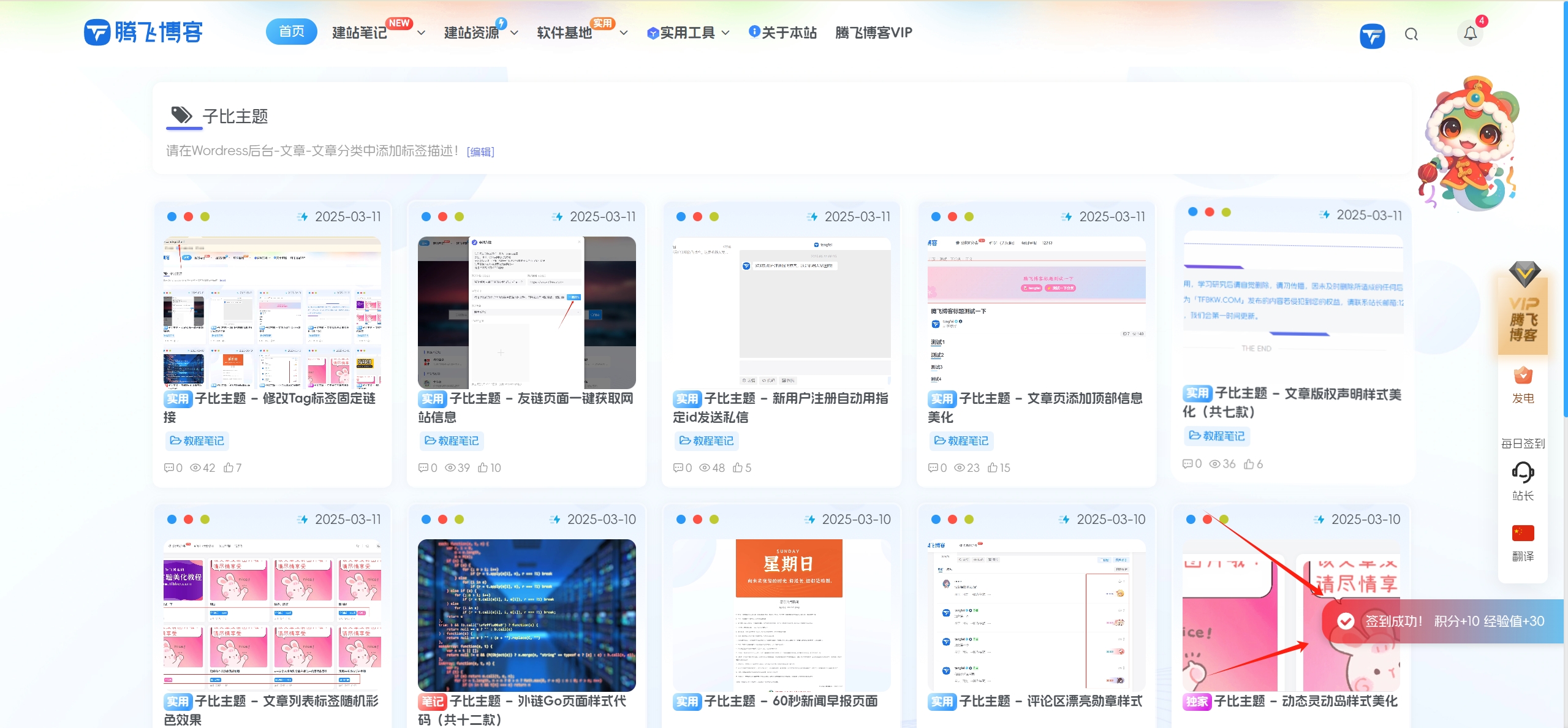Click the tag icon beside 子比主题 heading
This screenshot has width=1568, height=728.
pos(182,115)
